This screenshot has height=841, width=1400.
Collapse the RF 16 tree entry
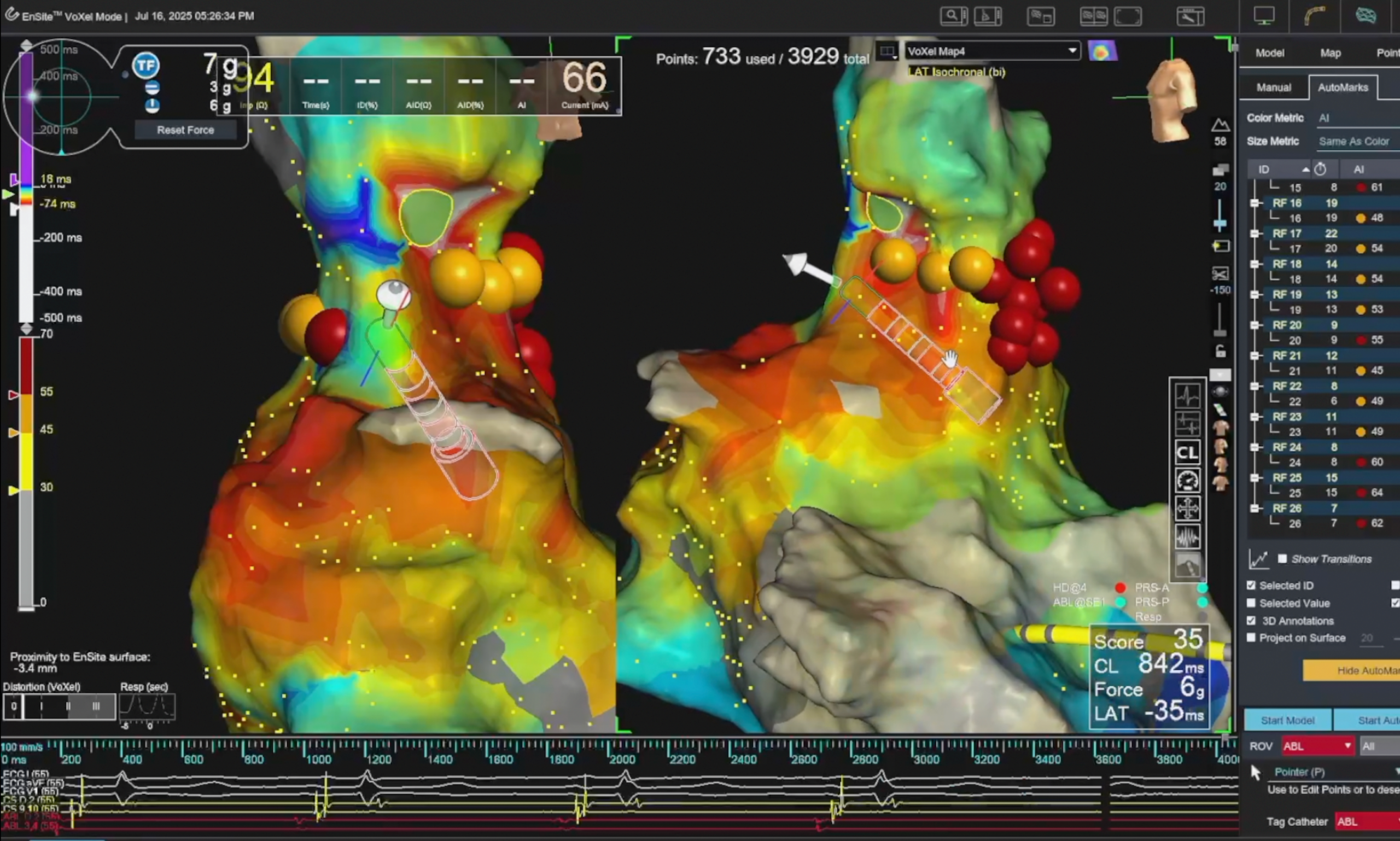(1255, 203)
